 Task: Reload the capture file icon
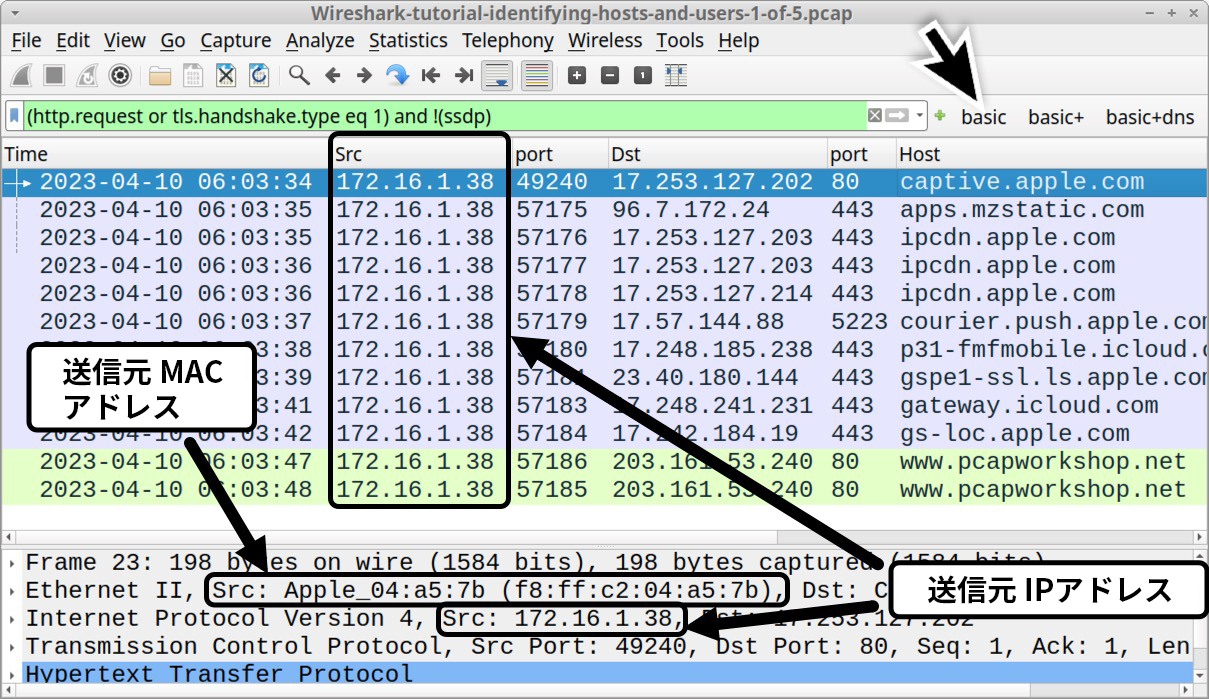(x=259, y=75)
